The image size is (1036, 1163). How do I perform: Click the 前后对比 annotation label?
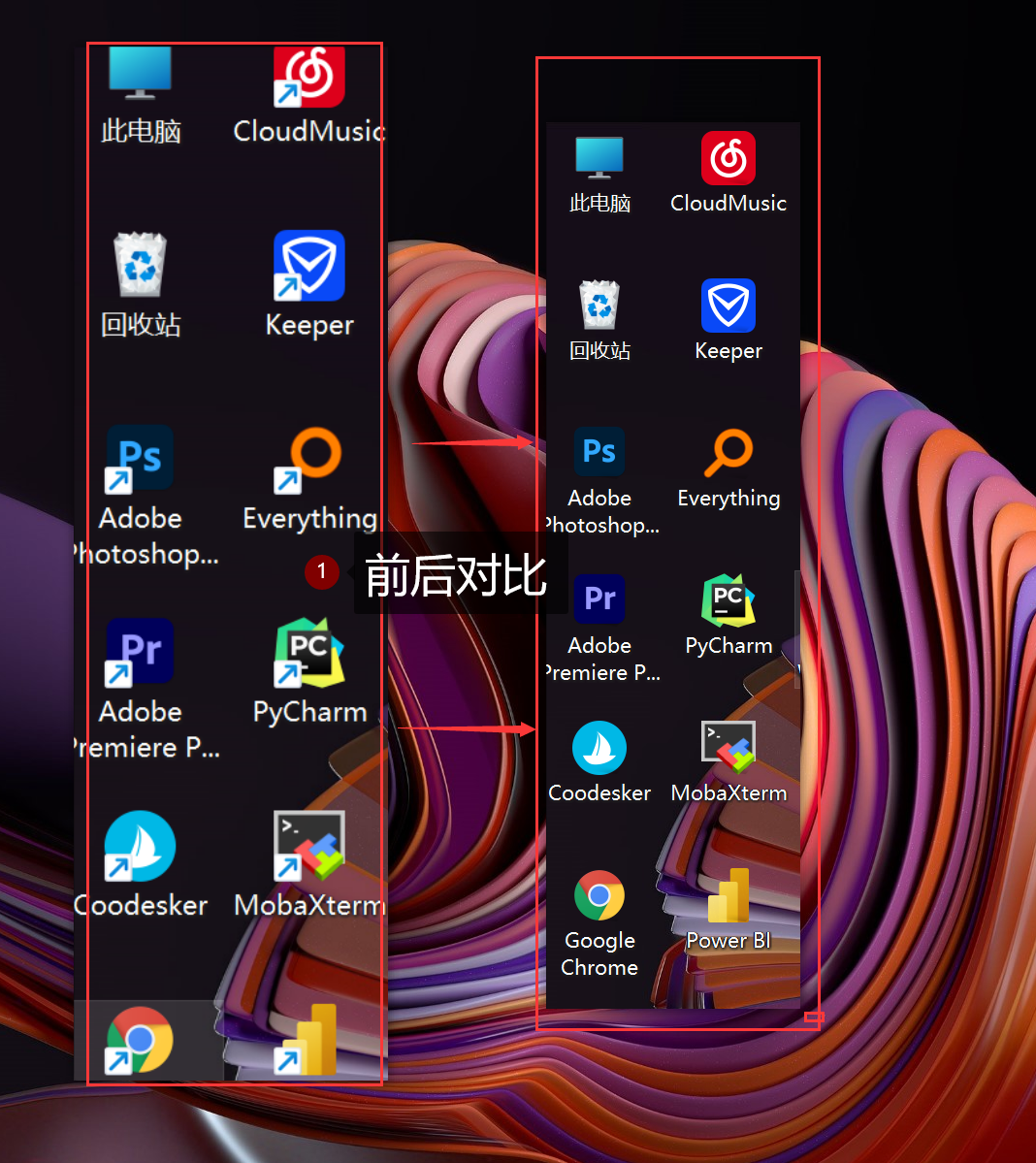(458, 574)
